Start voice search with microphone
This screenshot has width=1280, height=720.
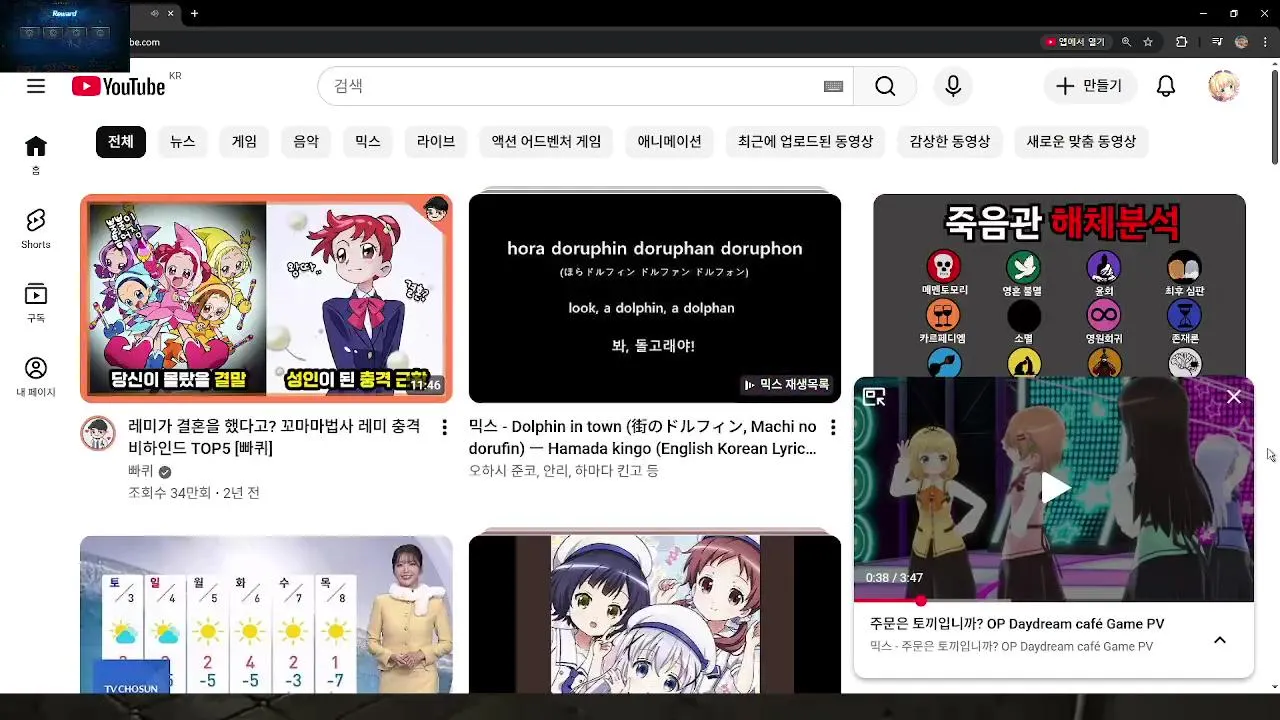click(953, 86)
